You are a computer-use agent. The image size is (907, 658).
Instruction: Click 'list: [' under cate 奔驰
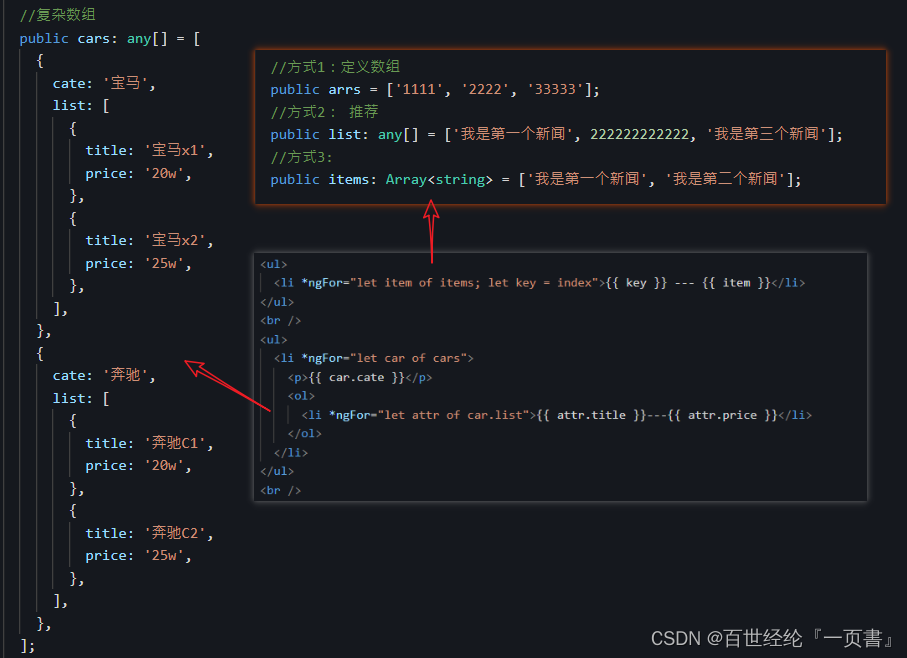[81, 398]
